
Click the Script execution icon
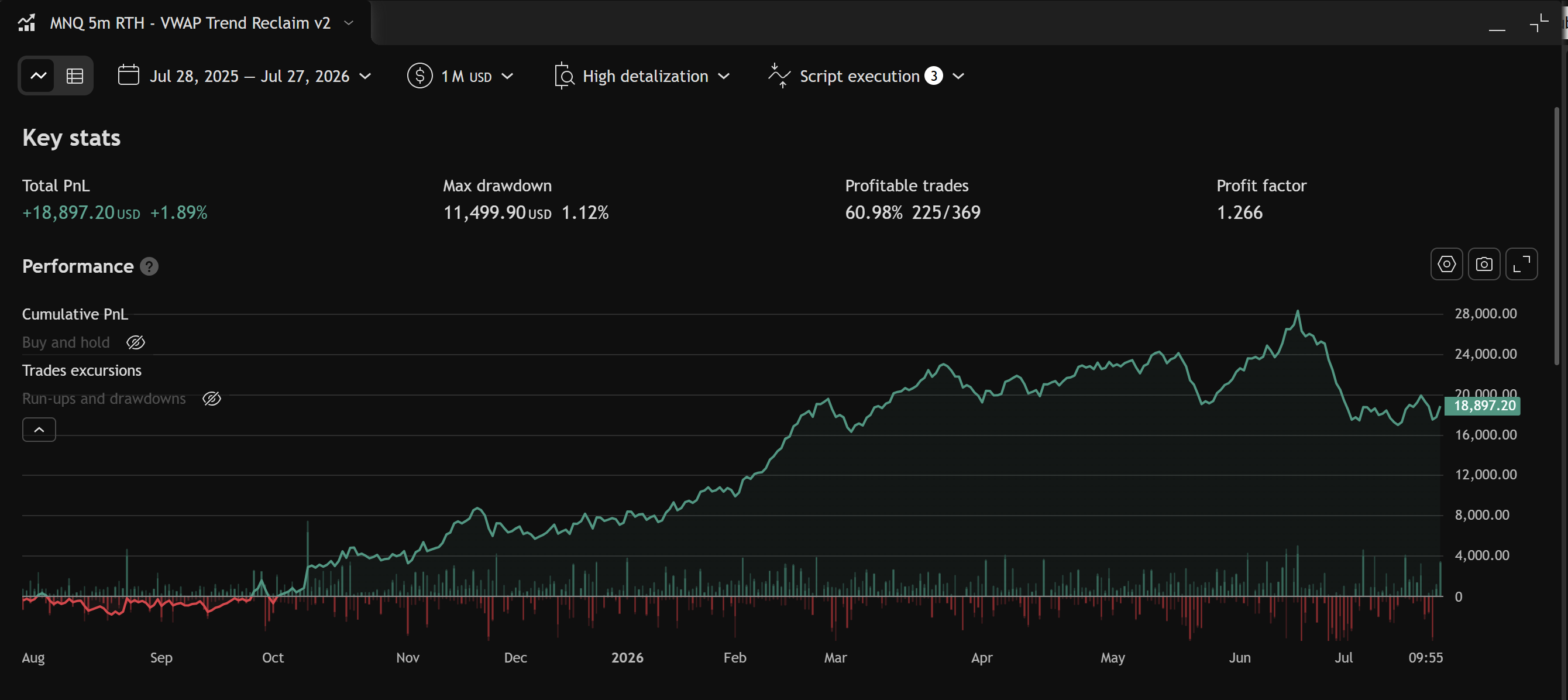point(779,76)
